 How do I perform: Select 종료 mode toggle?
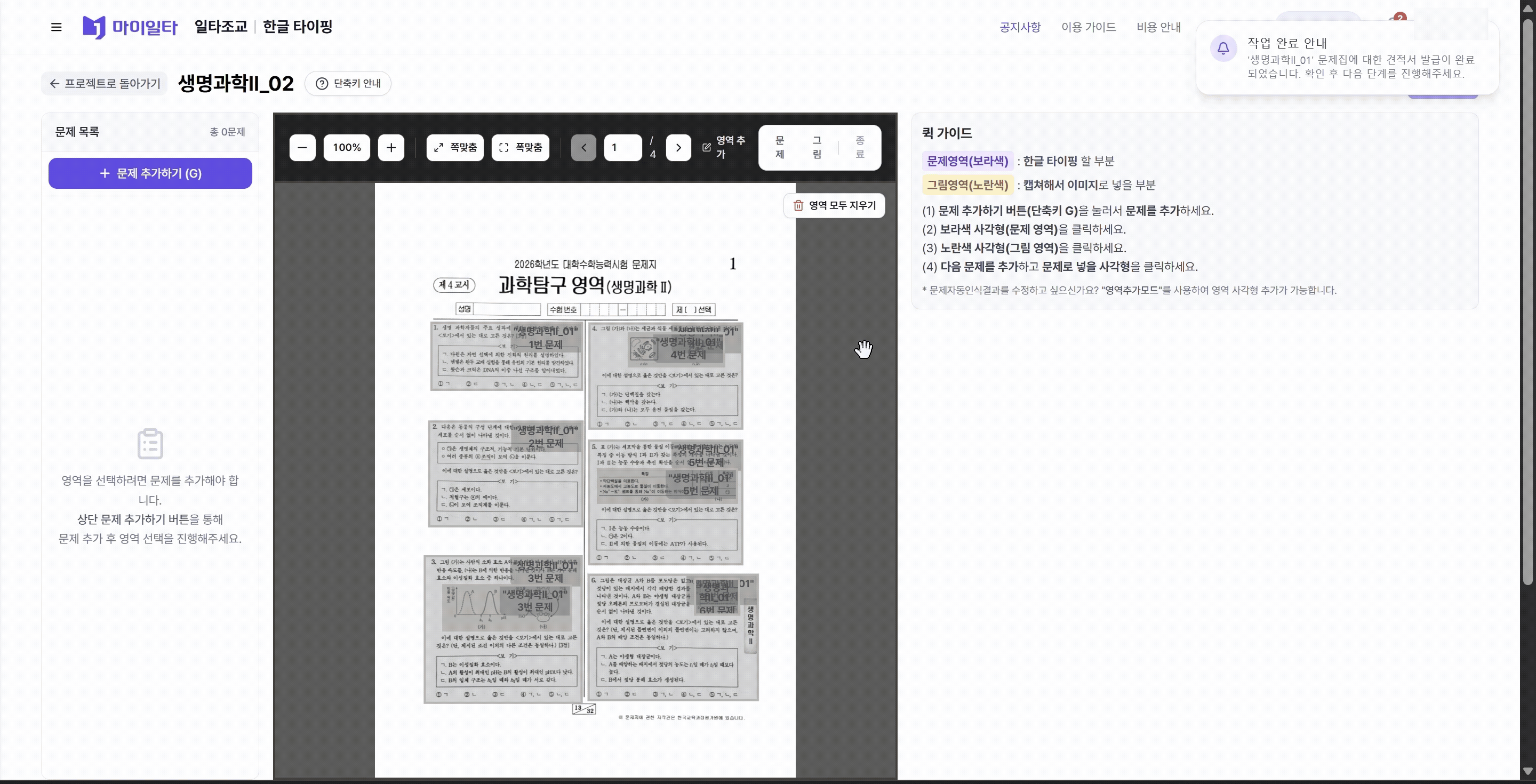[860, 147]
